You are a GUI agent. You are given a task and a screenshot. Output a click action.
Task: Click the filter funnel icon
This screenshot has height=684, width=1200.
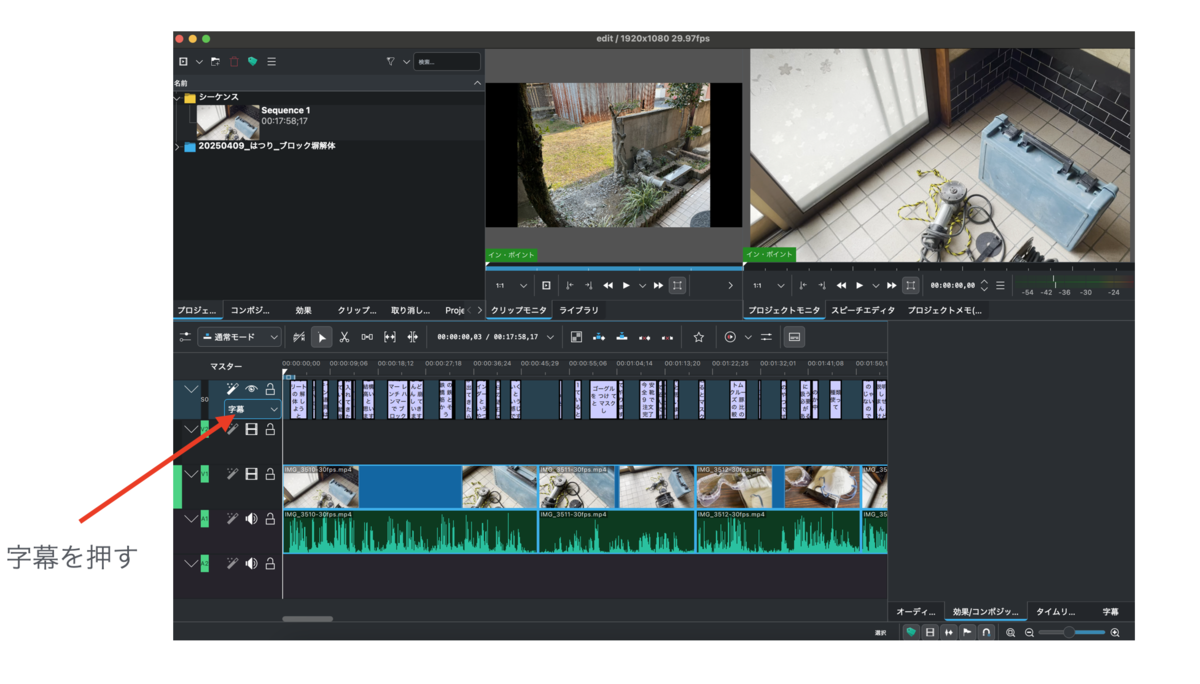pyautogui.click(x=391, y=62)
